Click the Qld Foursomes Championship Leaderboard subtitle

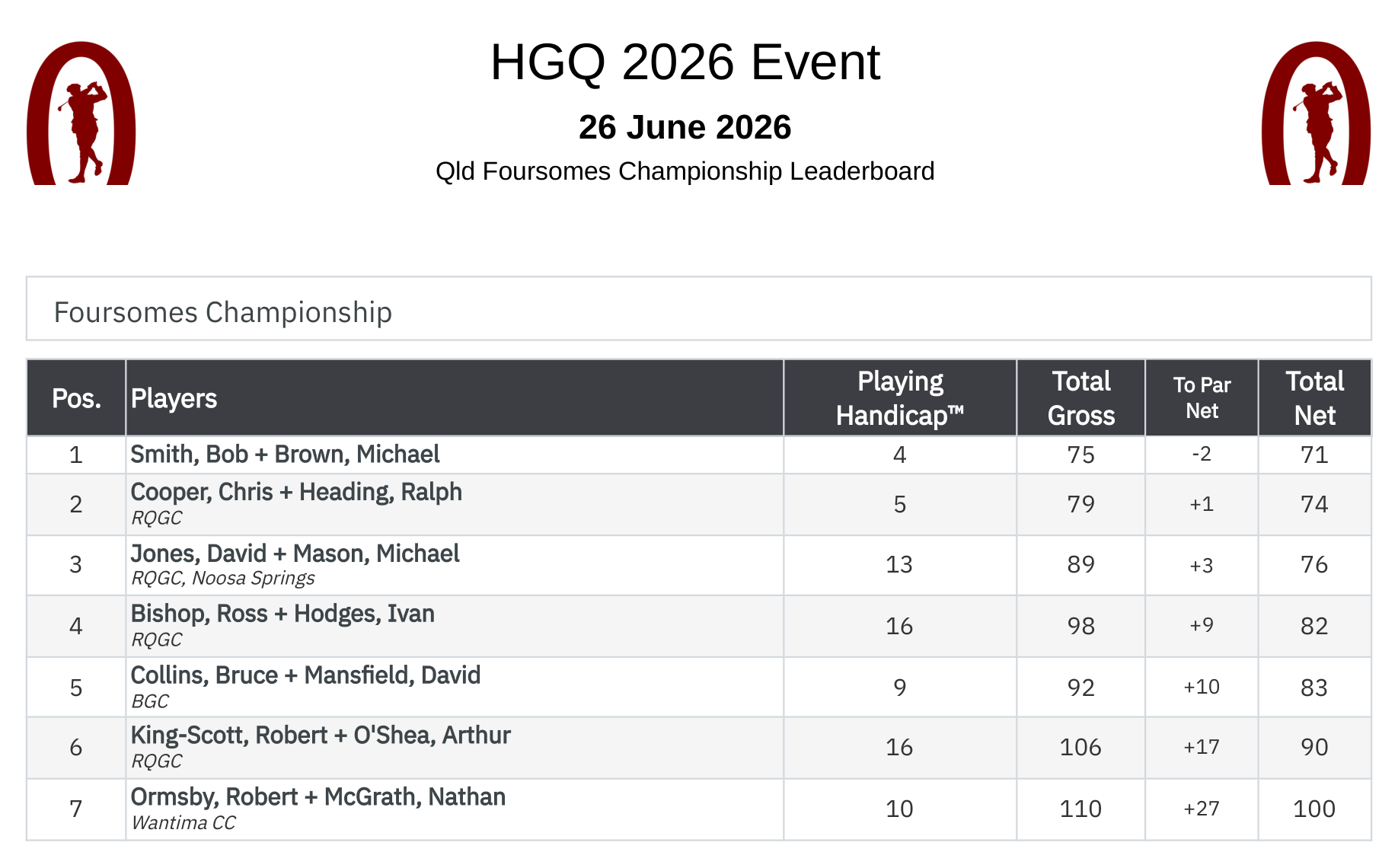[685, 171]
